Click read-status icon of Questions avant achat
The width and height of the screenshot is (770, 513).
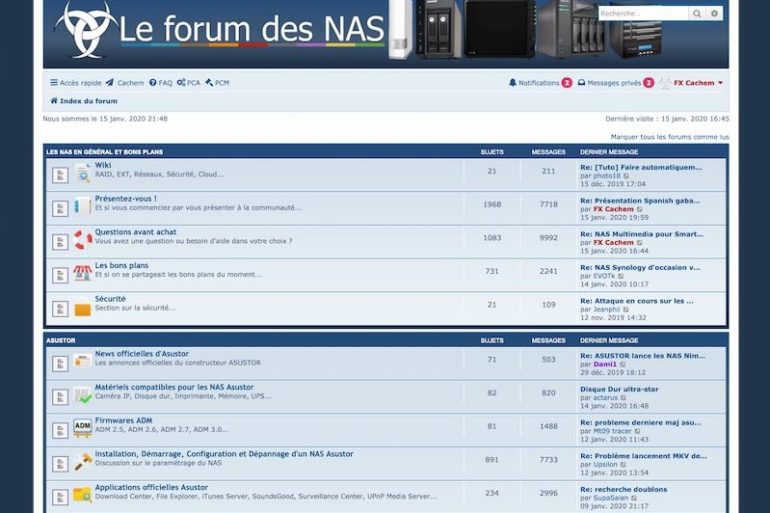pyautogui.click(x=60, y=242)
